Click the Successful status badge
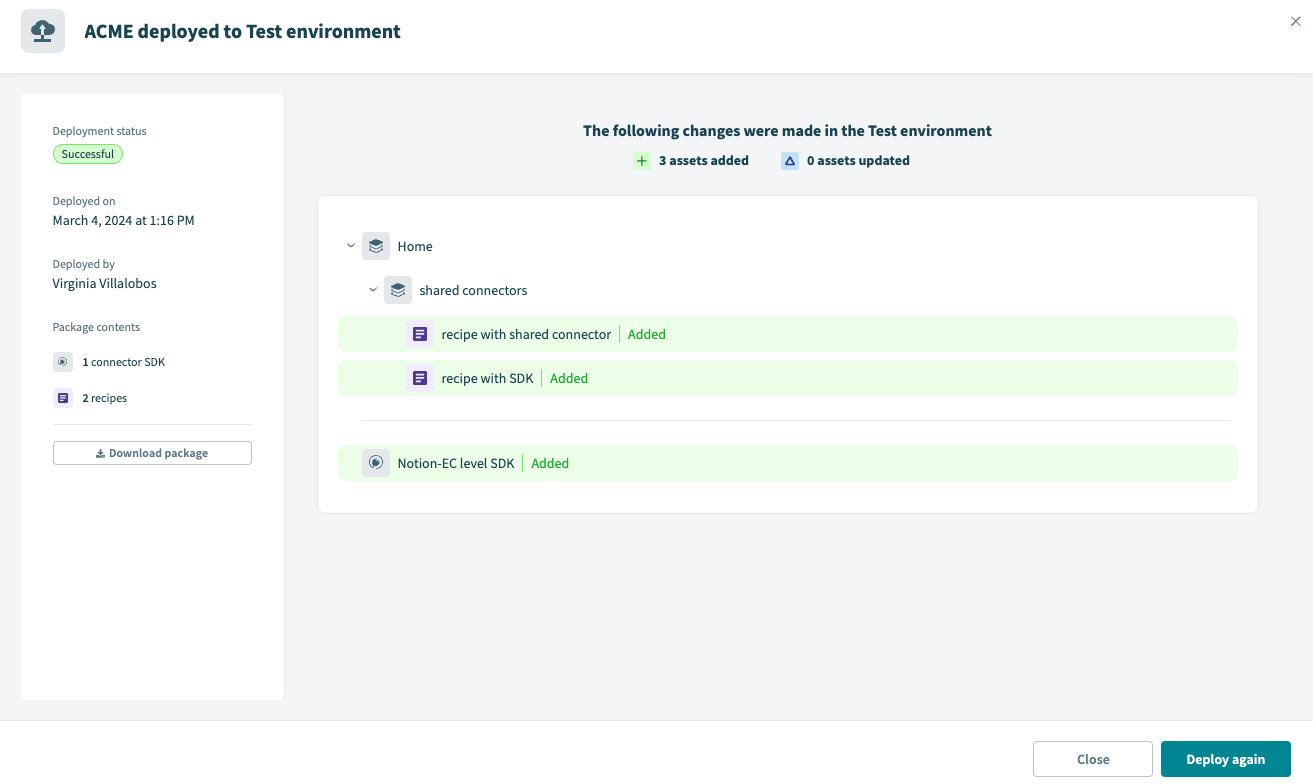 point(88,154)
